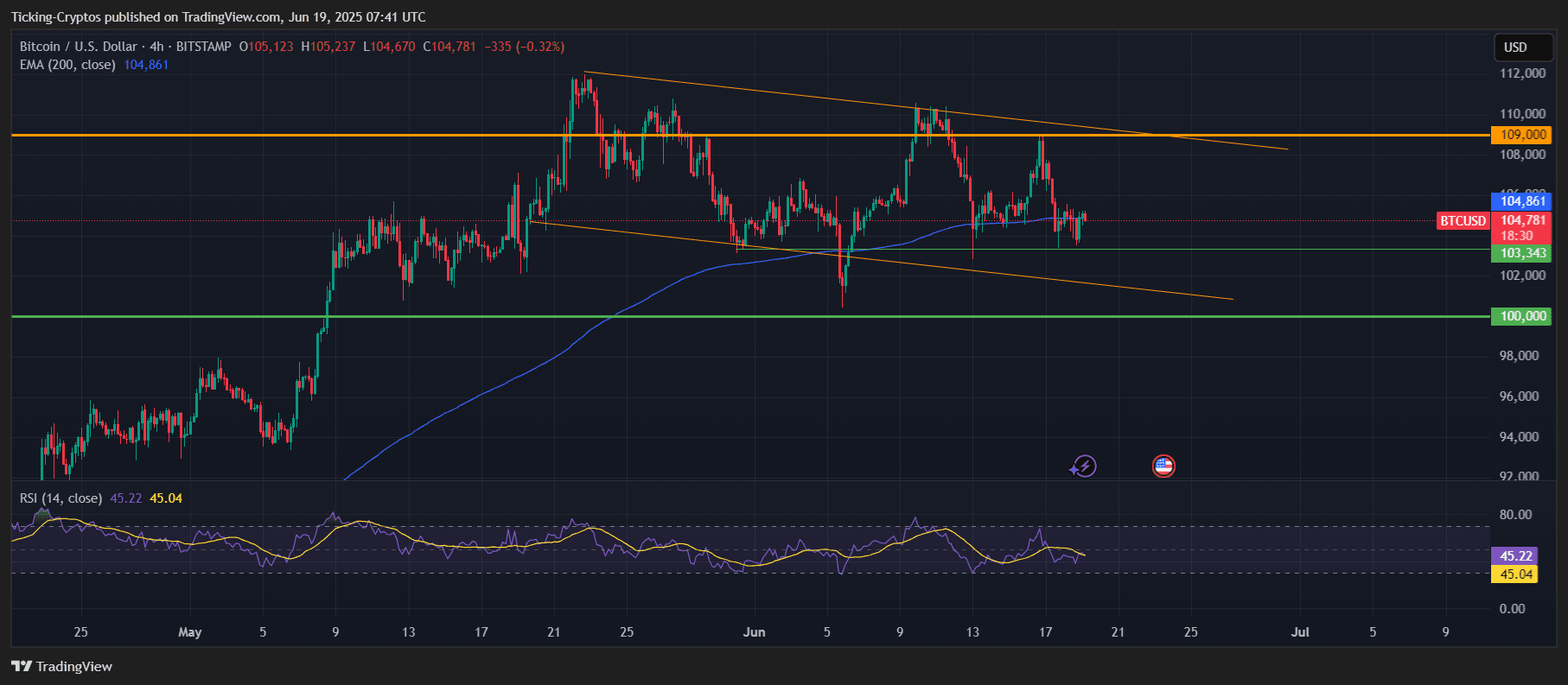Image resolution: width=1568 pixels, height=685 pixels.
Task: Click the green 103,343 price label
Action: (x=1521, y=253)
